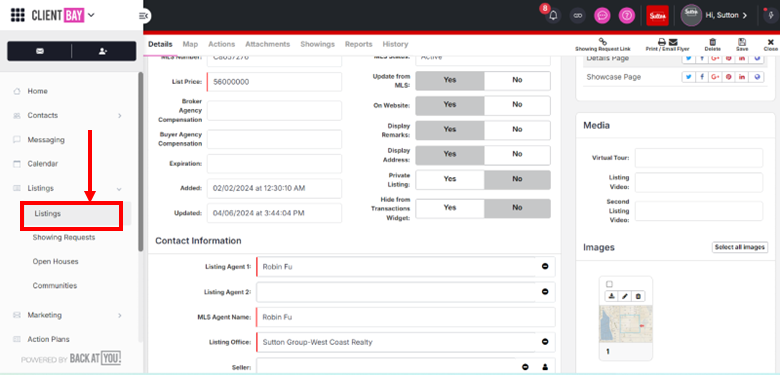This screenshot has height=375, width=780.
Task: Set On Website to No
Action: 517,105
